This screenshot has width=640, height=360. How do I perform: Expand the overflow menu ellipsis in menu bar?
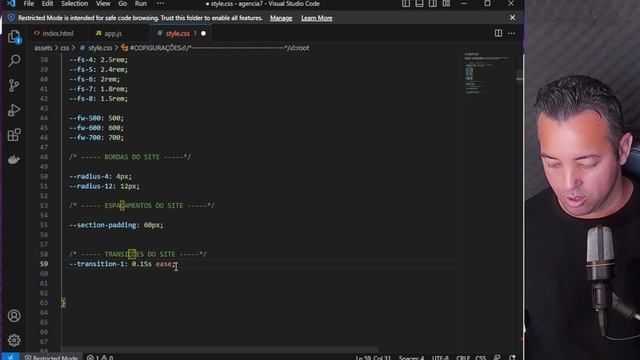coord(160,4)
